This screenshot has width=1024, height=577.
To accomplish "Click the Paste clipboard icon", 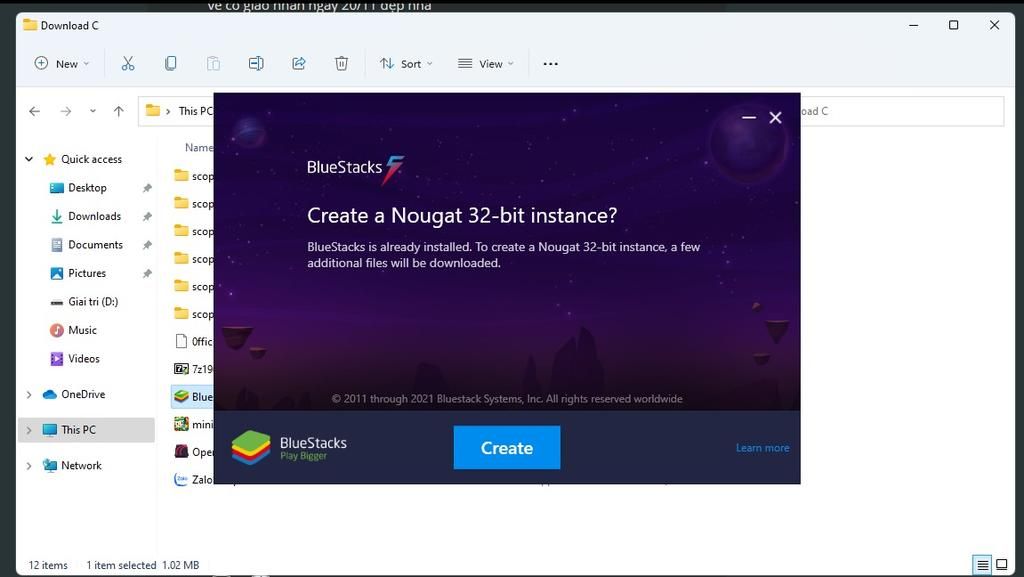I will (x=213, y=63).
